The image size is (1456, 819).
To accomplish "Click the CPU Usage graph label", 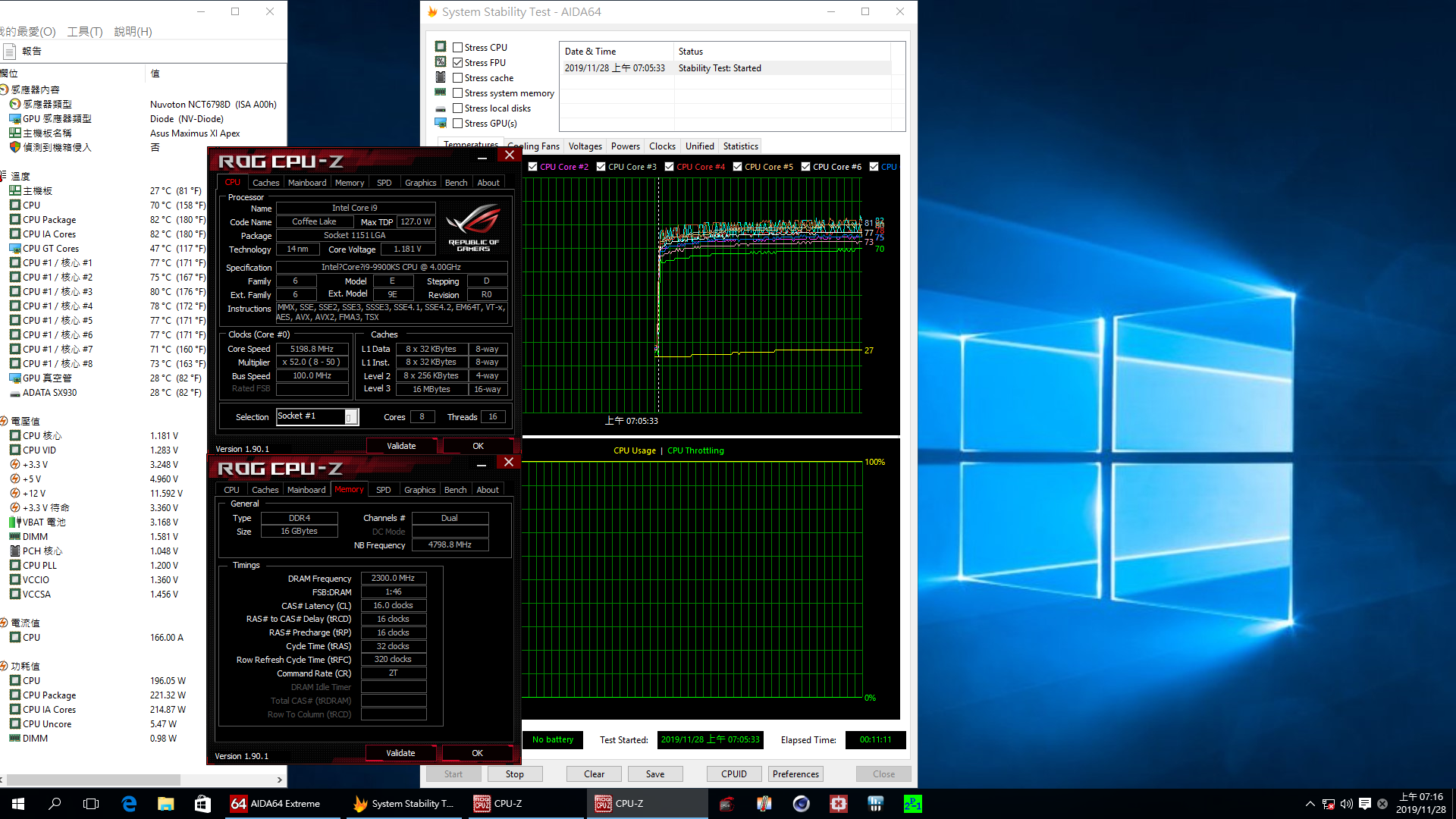I will point(635,450).
